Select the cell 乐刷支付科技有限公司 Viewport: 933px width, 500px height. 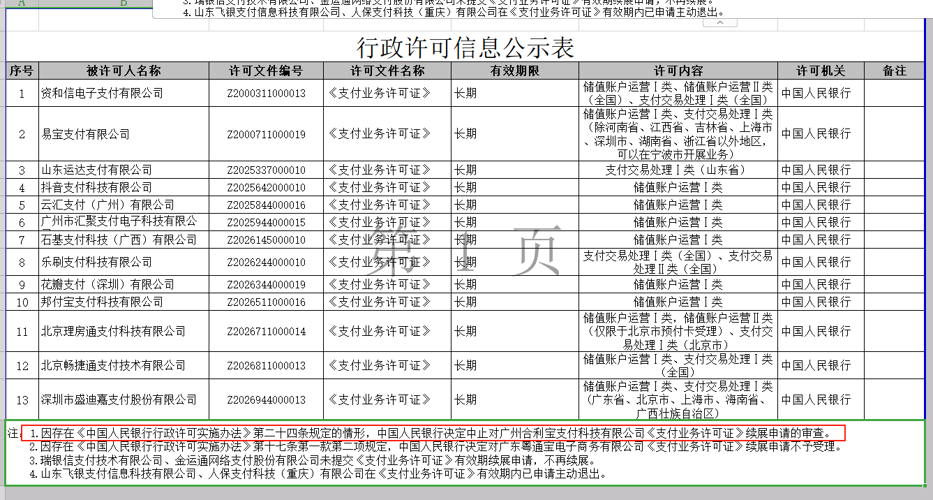point(124,262)
